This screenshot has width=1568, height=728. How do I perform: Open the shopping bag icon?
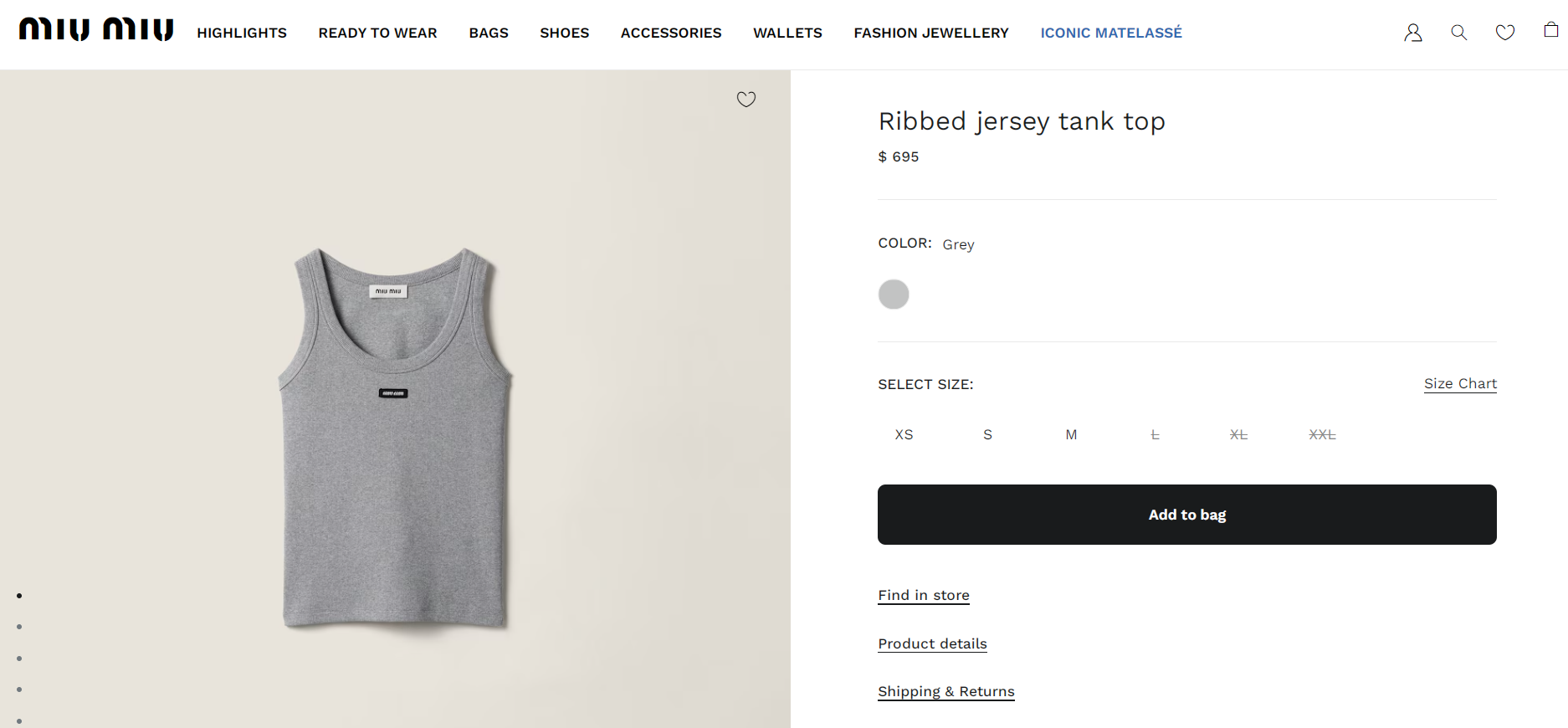point(1550,30)
